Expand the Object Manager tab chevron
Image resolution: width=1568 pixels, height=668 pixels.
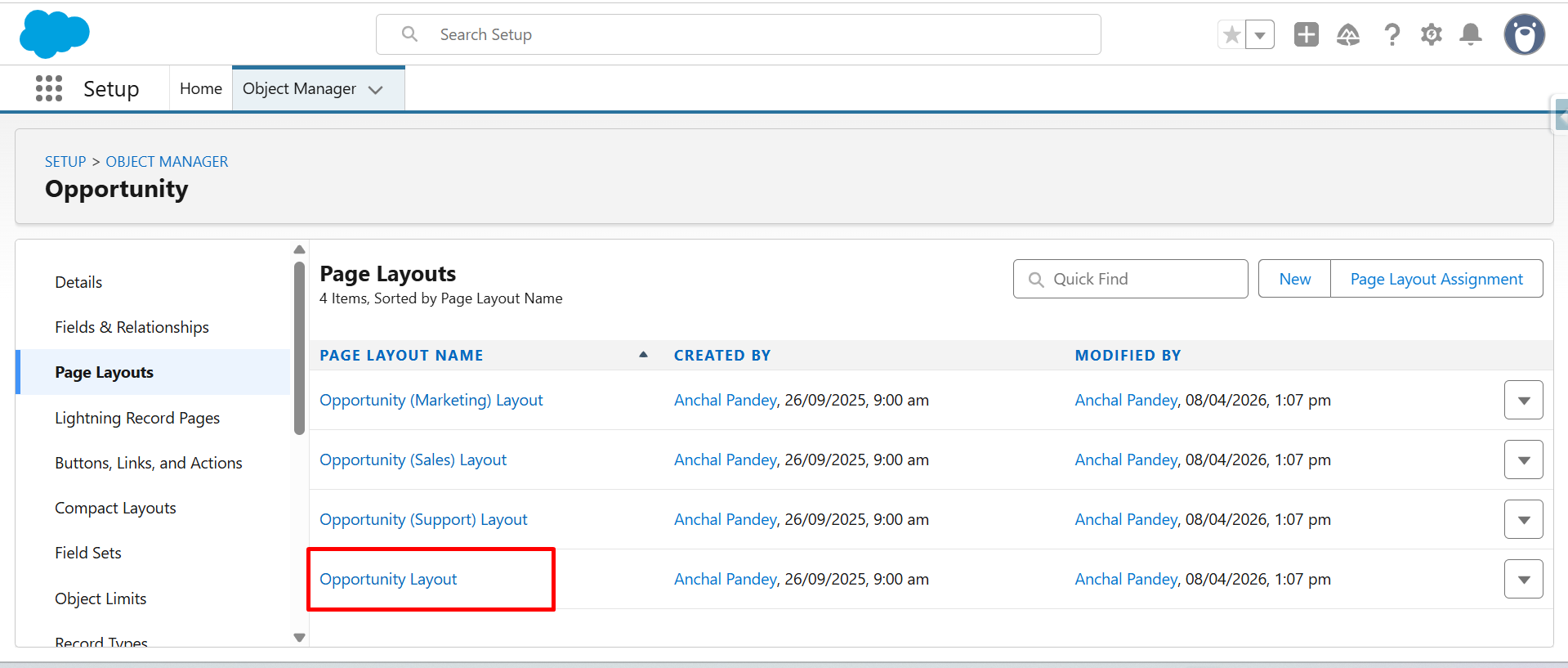376,89
